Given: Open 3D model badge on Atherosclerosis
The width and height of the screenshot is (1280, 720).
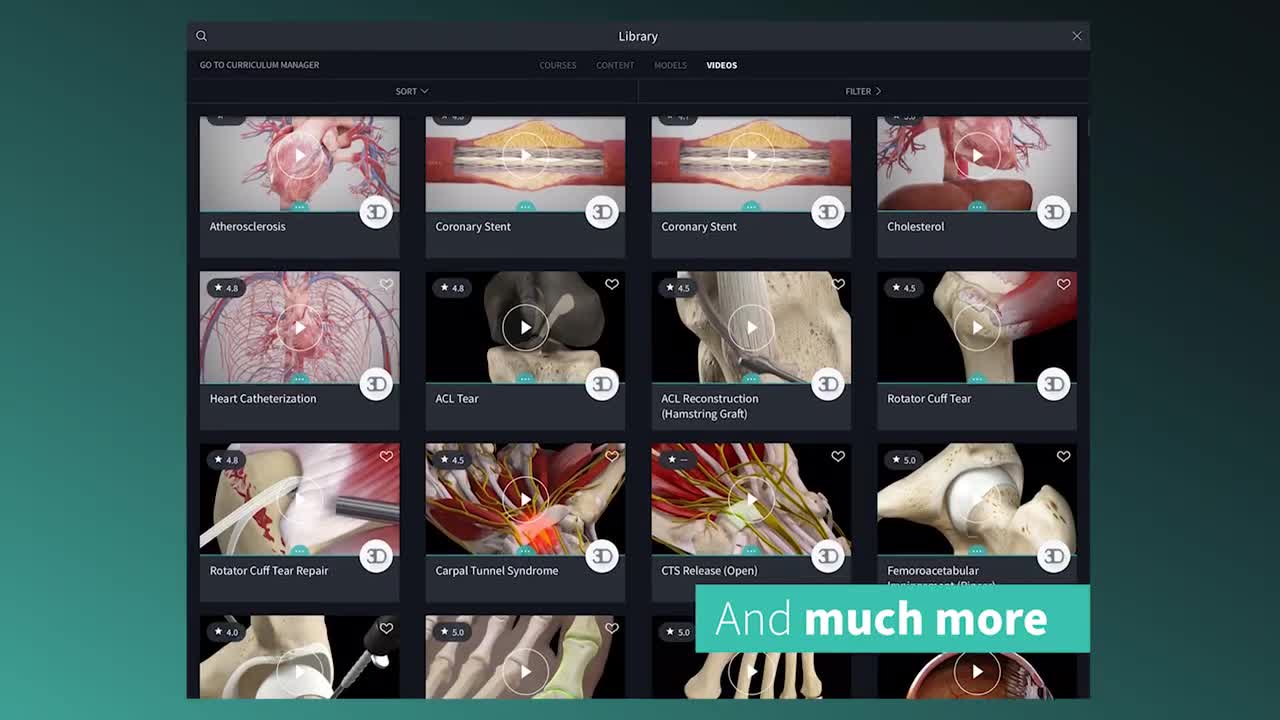Looking at the screenshot, I should pos(376,212).
